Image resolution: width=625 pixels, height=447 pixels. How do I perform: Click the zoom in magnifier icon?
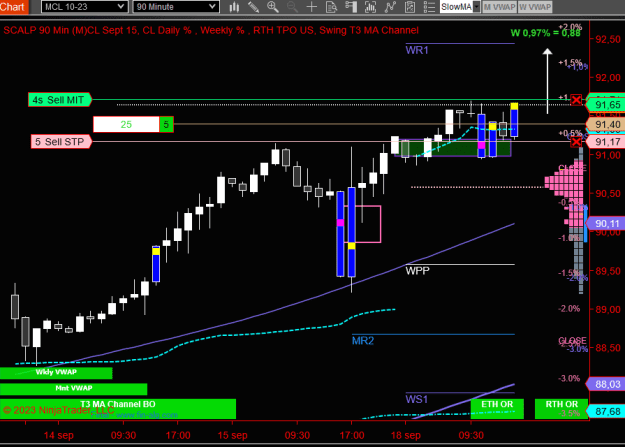click(273, 7)
